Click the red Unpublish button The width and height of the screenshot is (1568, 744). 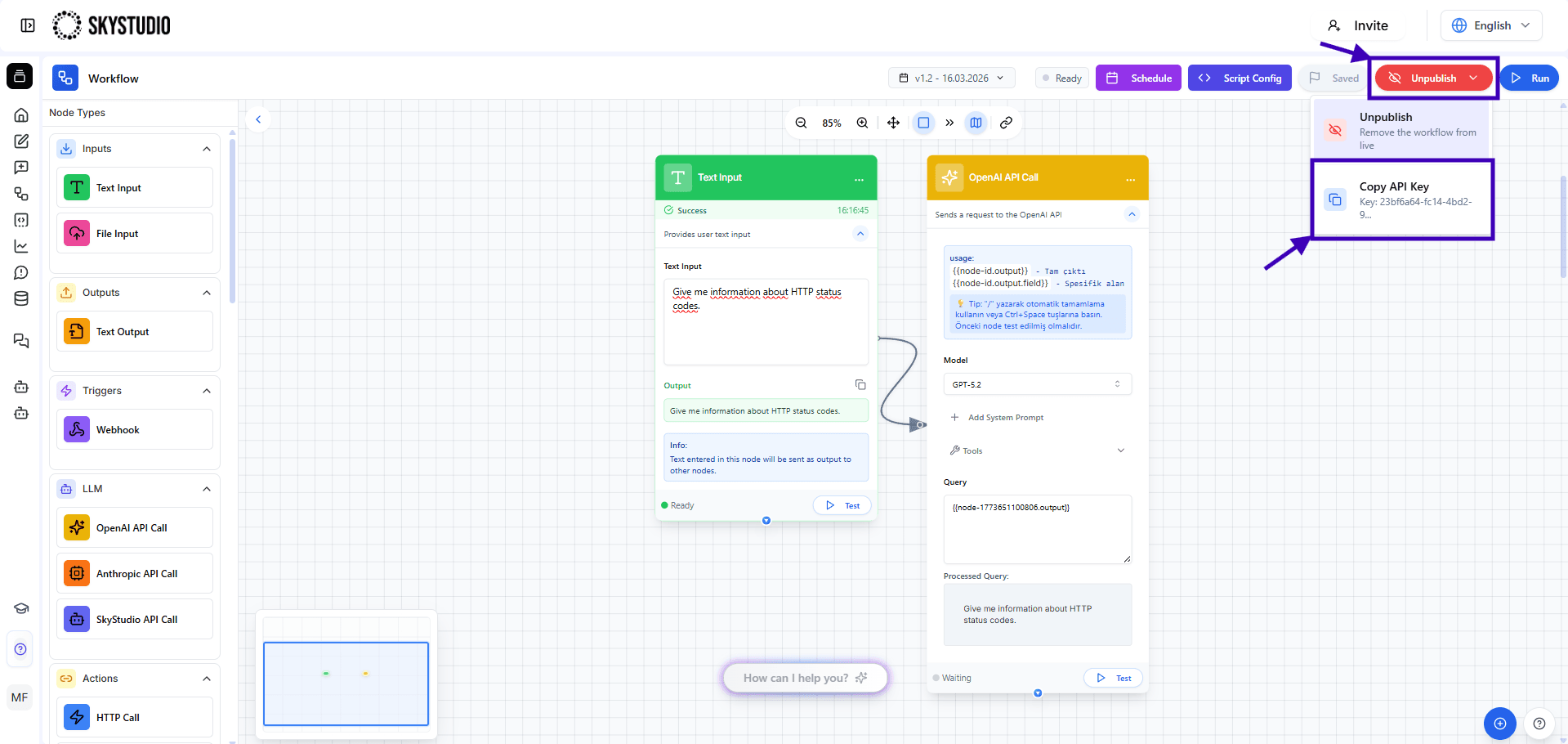pos(1433,78)
